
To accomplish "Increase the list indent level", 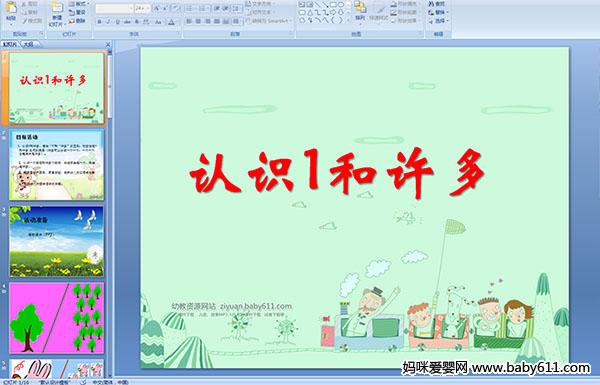I will (226, 8).
